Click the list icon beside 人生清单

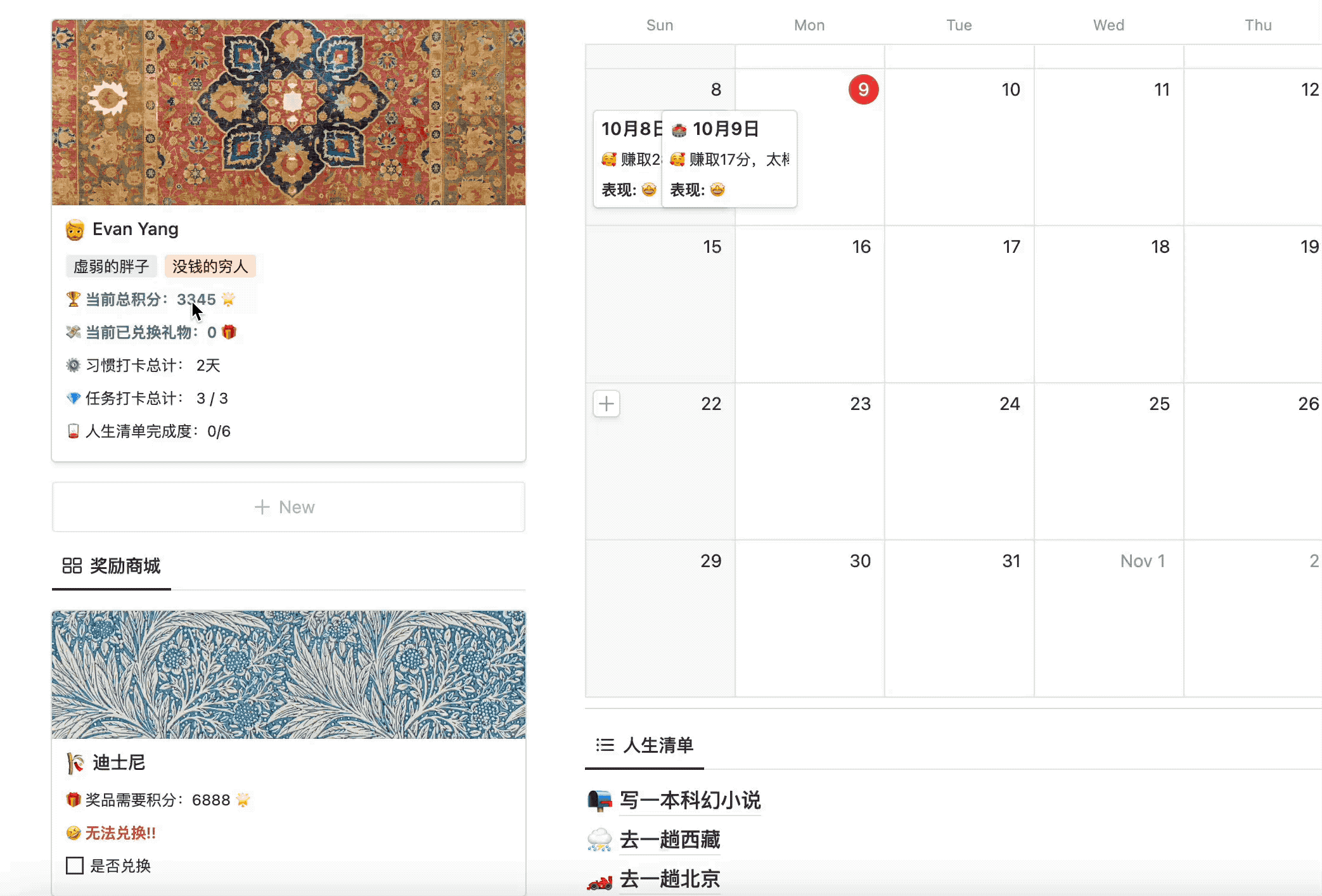[605, 745]
